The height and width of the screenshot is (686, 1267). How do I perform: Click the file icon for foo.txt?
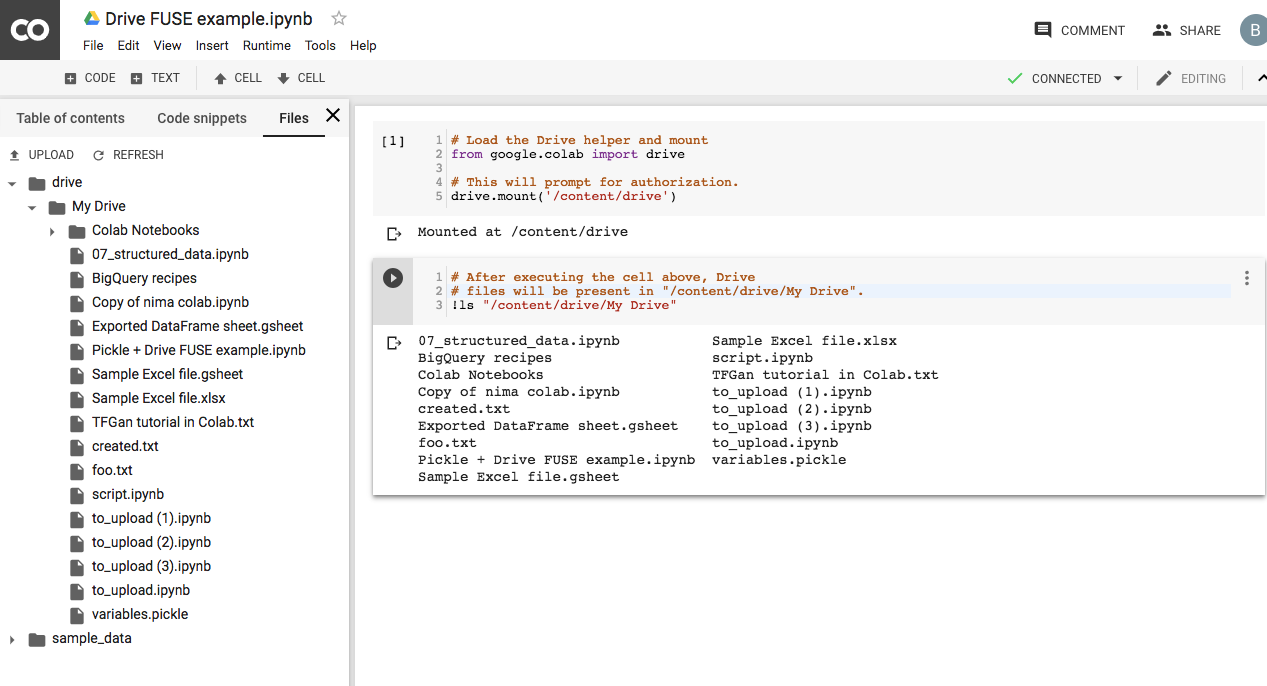(77, 471)
